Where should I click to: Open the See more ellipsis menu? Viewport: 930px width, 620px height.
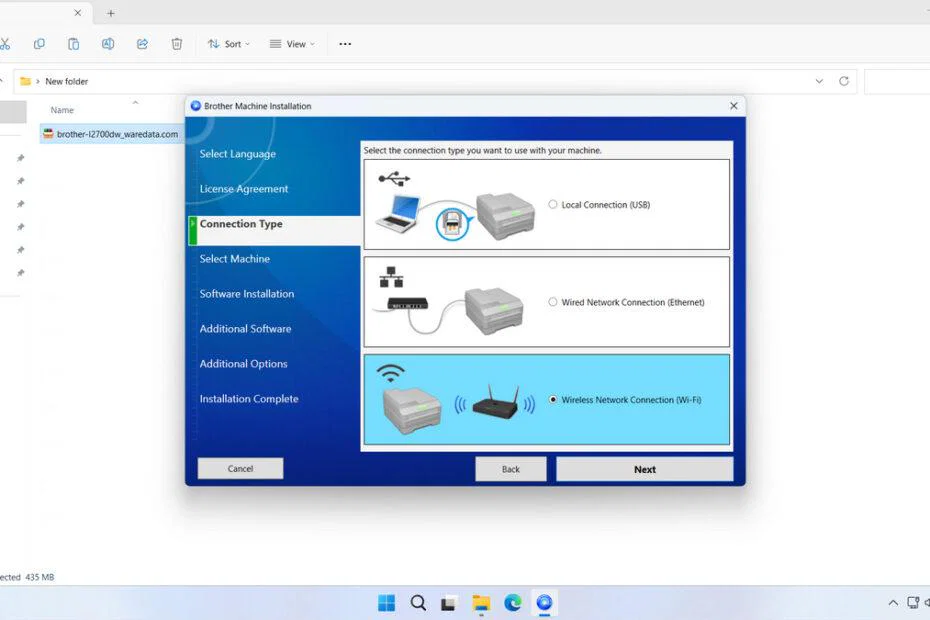345,44
